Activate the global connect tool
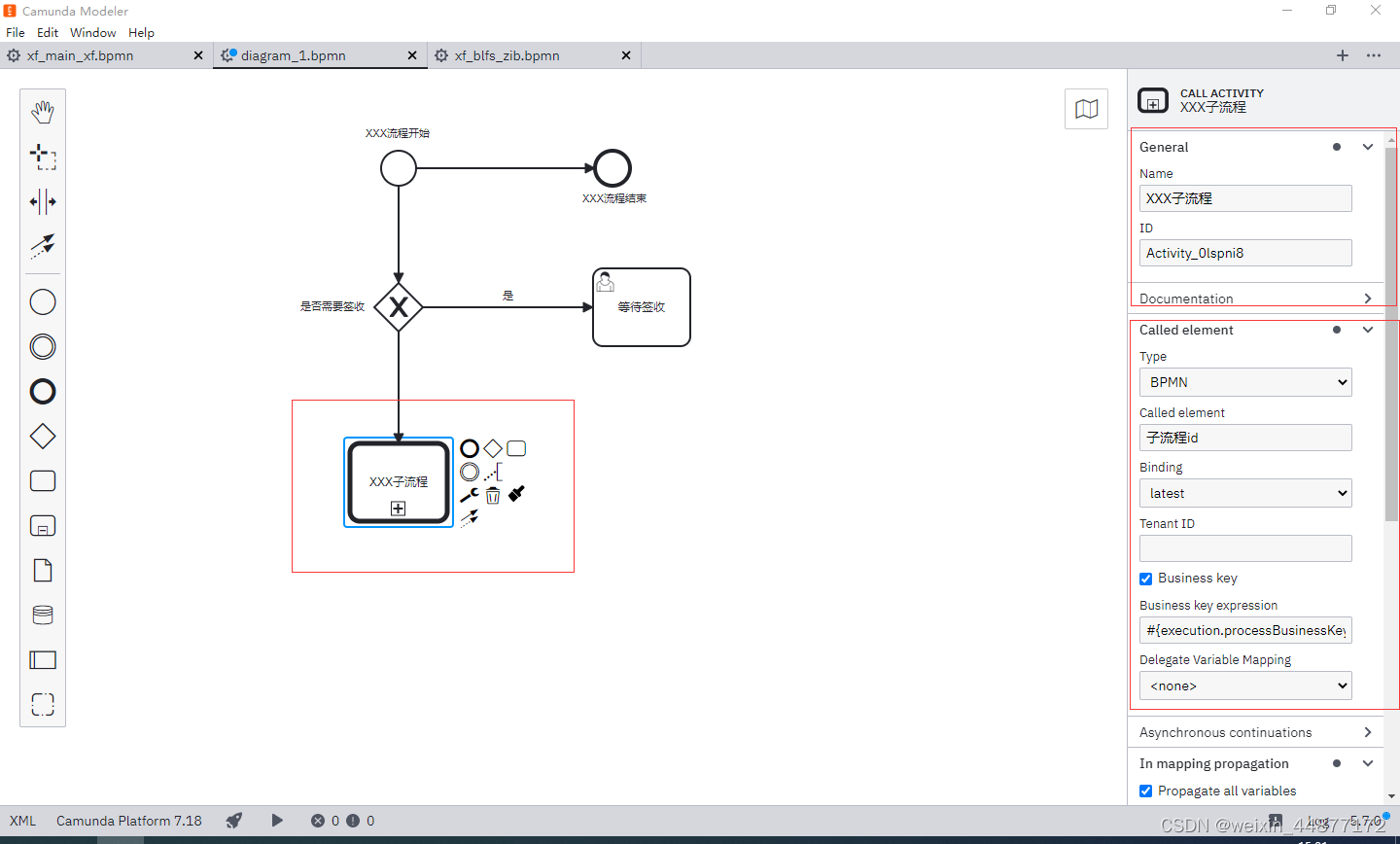The height and width of the screenshot is (844, 1400). pyautogui.click(x=43, y=246)
